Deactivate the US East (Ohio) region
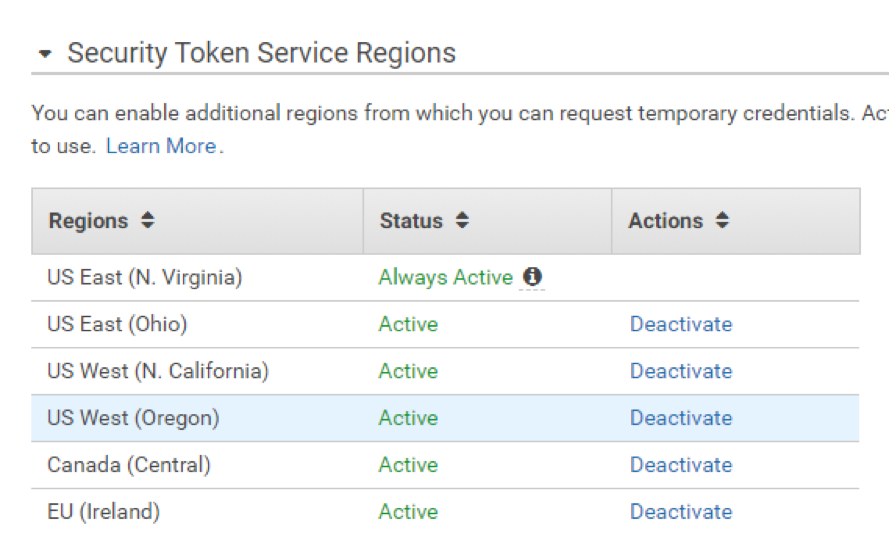This screenshot has width=889, height=533. (x=681, y=324)
